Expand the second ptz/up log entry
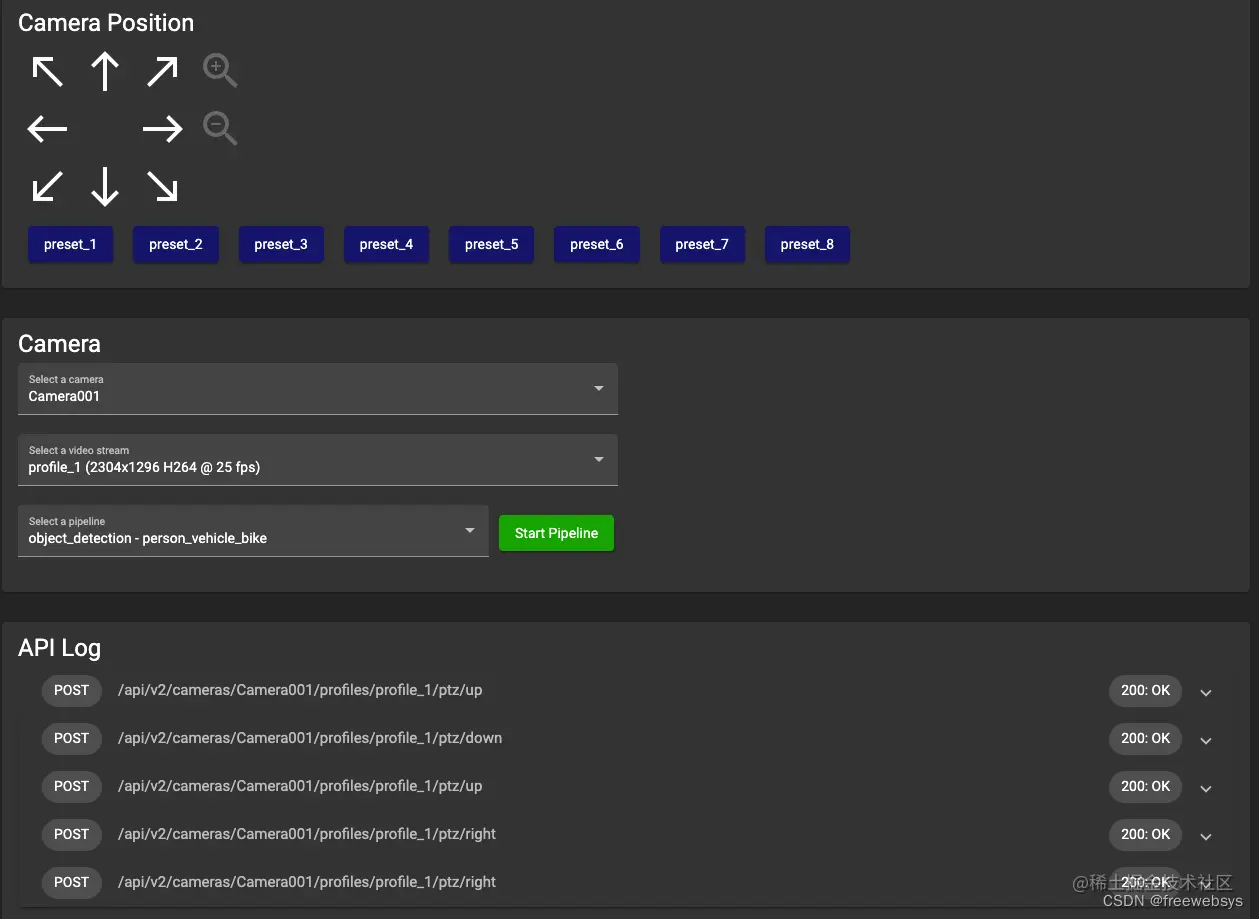The height and width of the screenshot is (919, 1259). click(1206, 788)
